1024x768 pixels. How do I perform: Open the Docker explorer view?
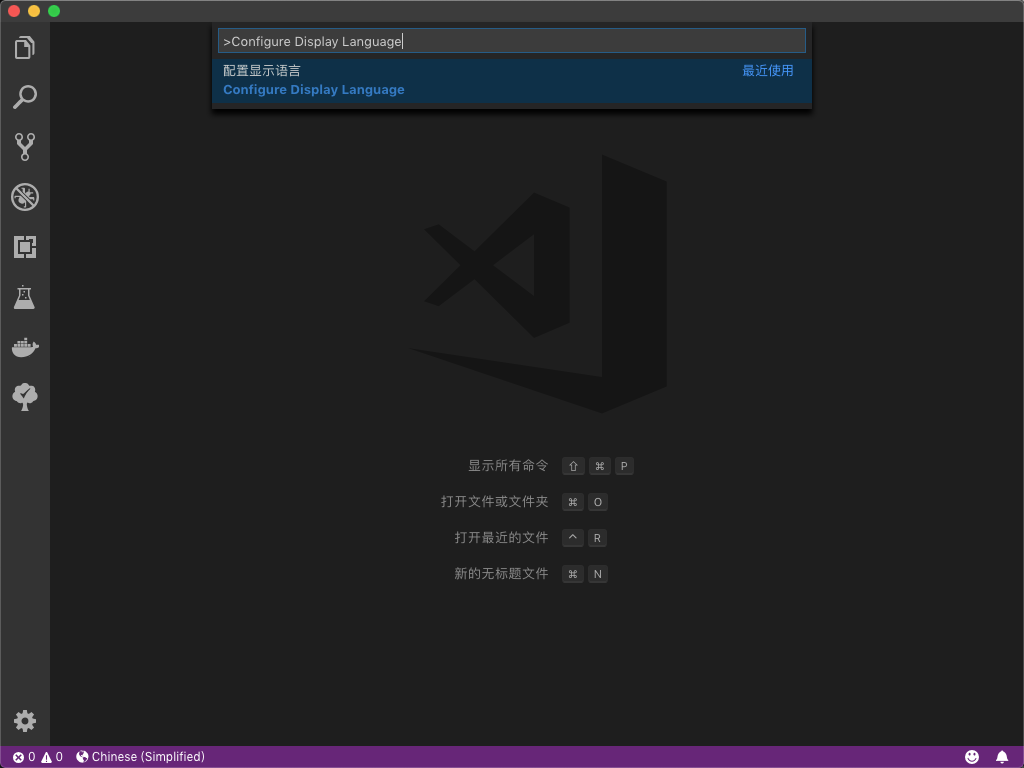(25, 347)
